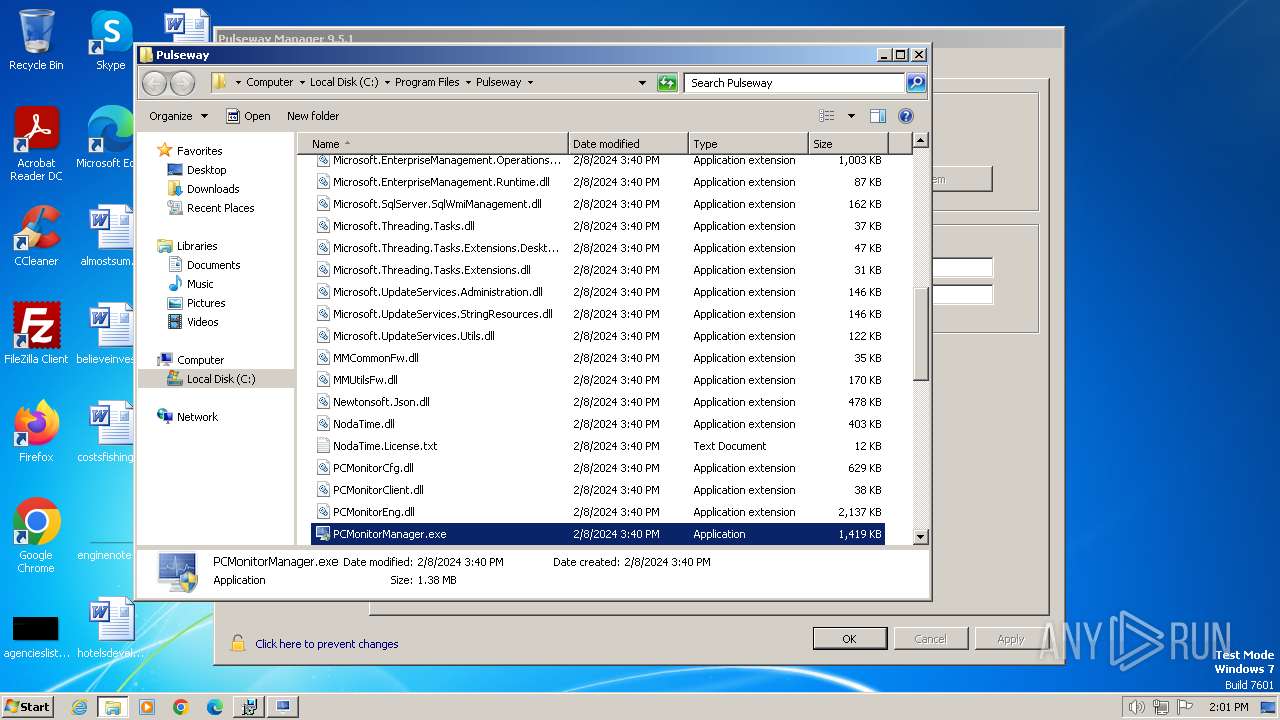This screenshot has height=720, width=1280.
Task: Launch CCleaner from the desktop icon
Action: 36,236
